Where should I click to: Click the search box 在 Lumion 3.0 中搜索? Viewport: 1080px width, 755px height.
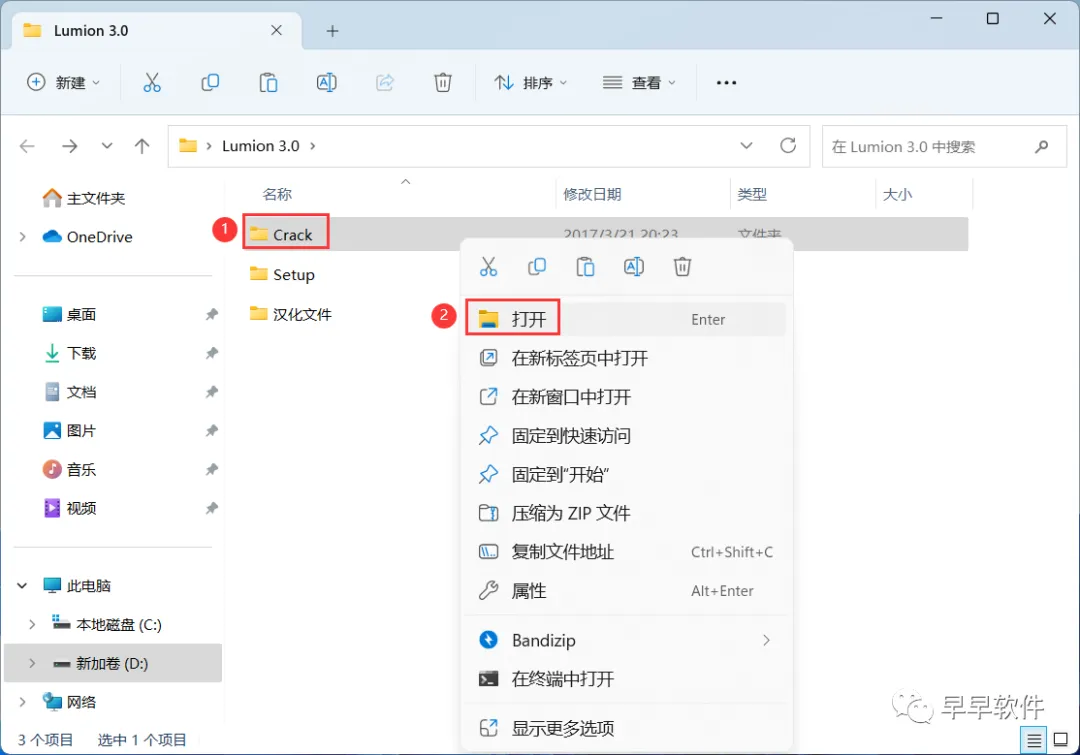tap(944, 147)
